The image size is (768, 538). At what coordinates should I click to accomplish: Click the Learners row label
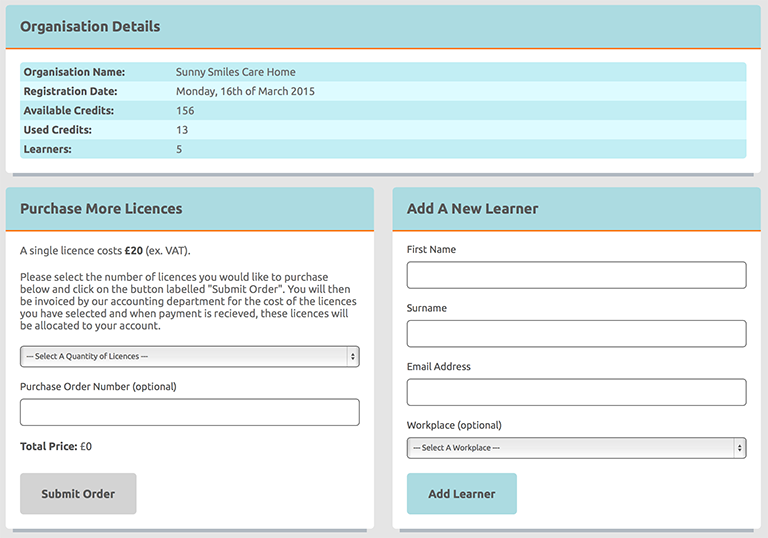point(47,149)
